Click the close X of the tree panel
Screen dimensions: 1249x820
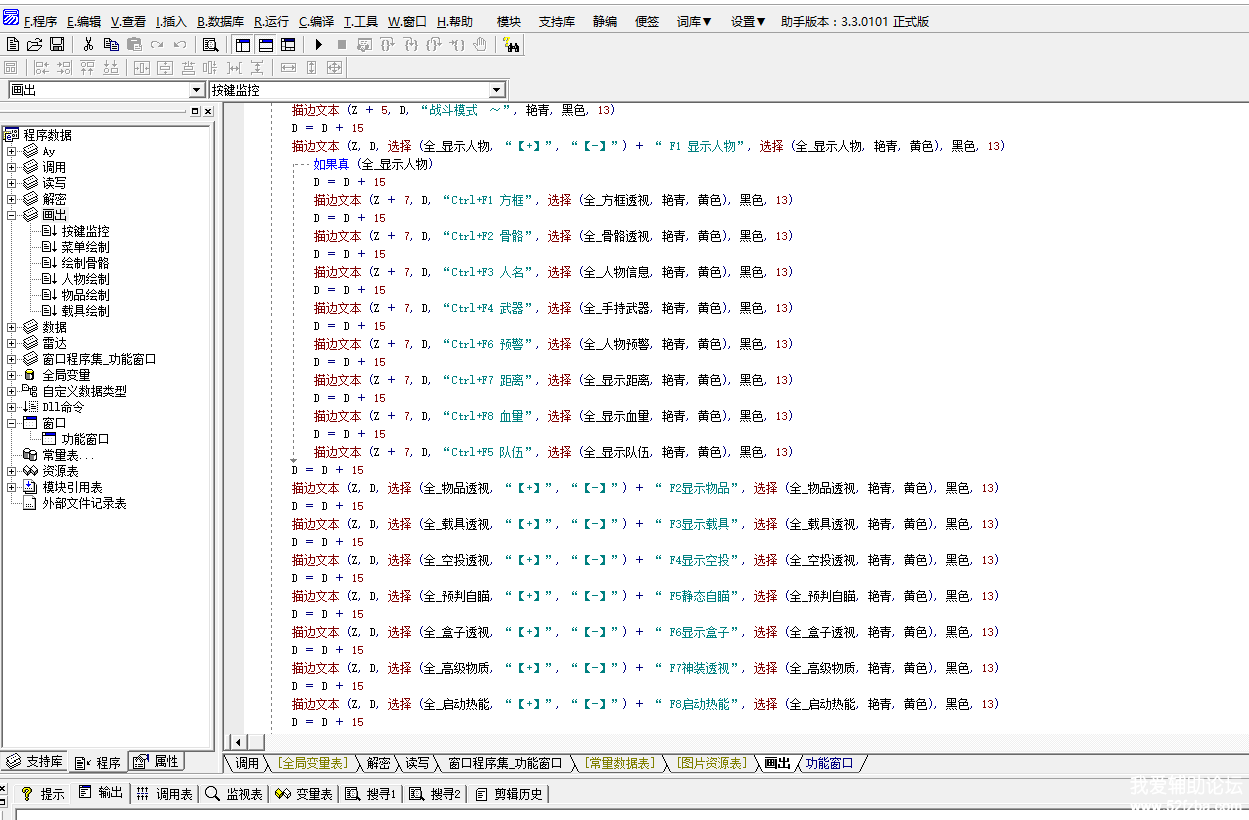pyautogui.click(x=208, y=111)
